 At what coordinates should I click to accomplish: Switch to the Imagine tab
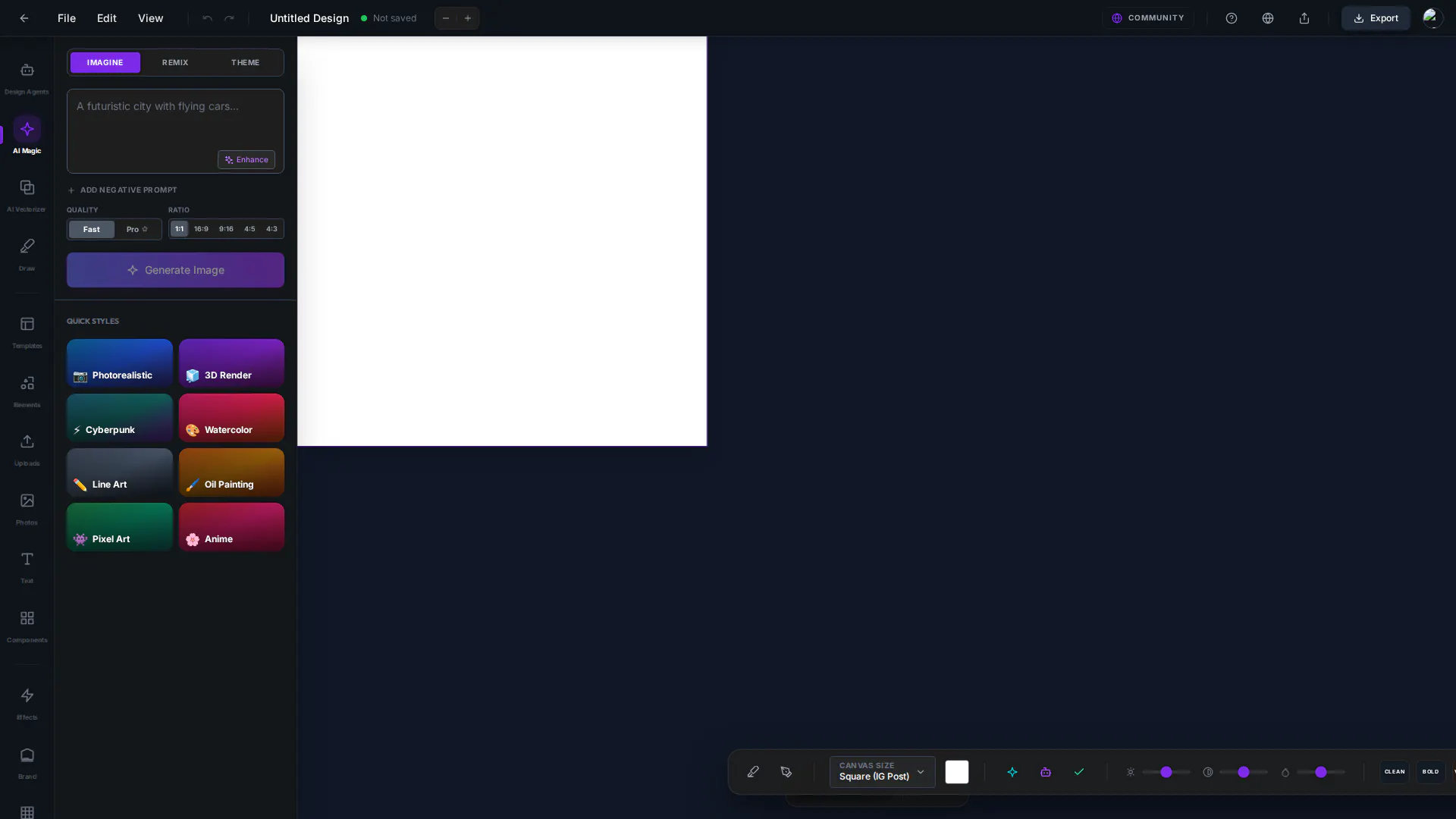click(105, 62)
